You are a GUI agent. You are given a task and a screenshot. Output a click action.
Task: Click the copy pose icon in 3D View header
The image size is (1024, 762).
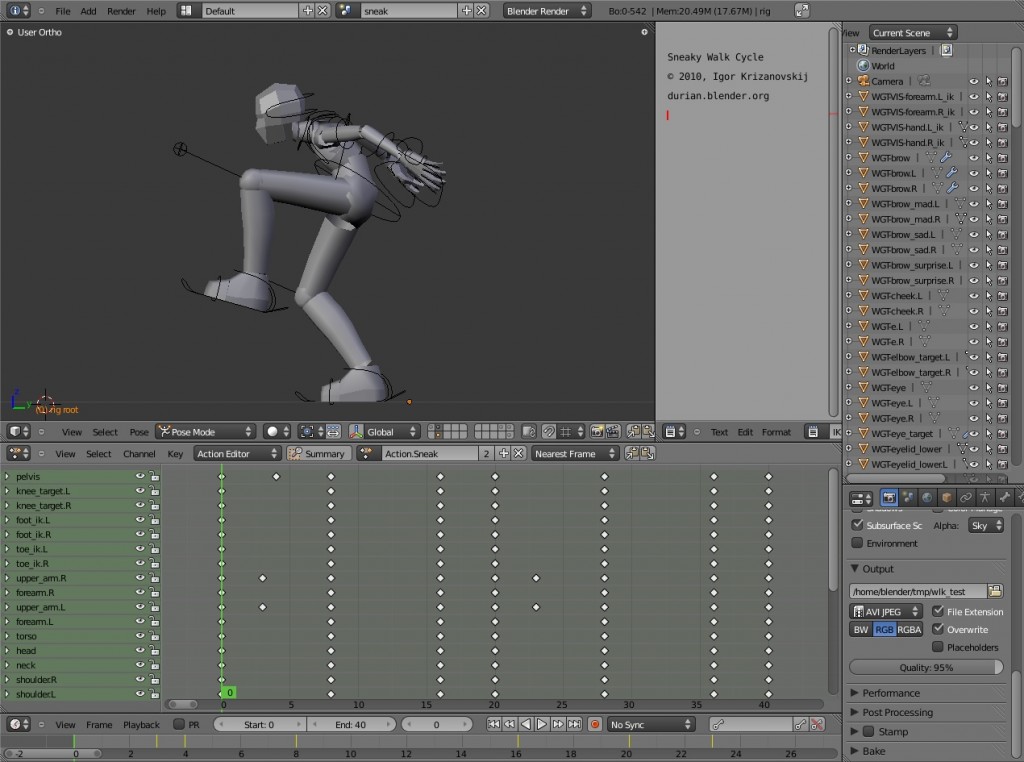point(631,432)
